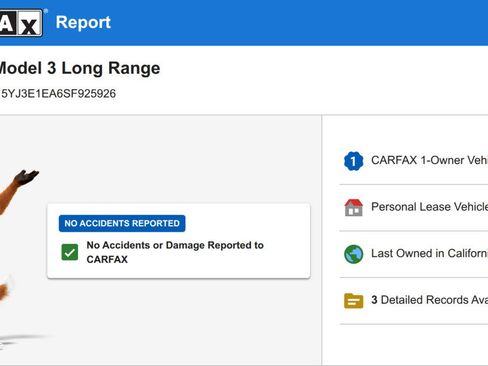This screenshot has height=366, width=488.
Task: Click the 'CARFAX 1-Owner Vehicle' text
Action: point(430,160)
